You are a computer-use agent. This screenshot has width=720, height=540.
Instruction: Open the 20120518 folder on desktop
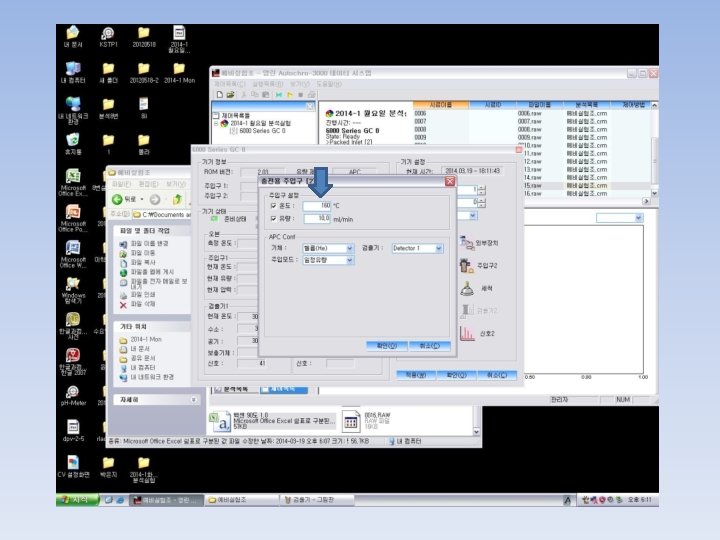tap(143, 37)
